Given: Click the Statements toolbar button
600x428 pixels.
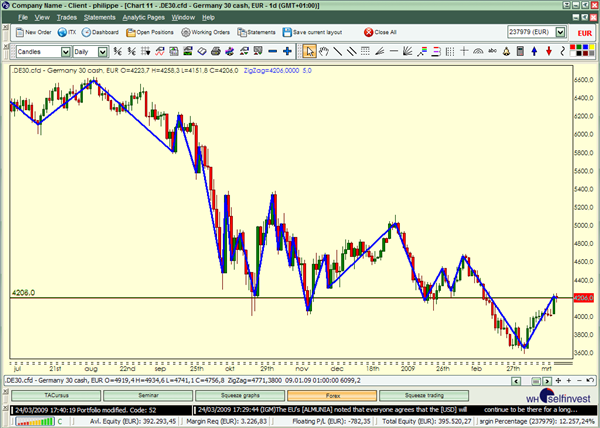Looking at the screenshot, I should coord(256,32).
